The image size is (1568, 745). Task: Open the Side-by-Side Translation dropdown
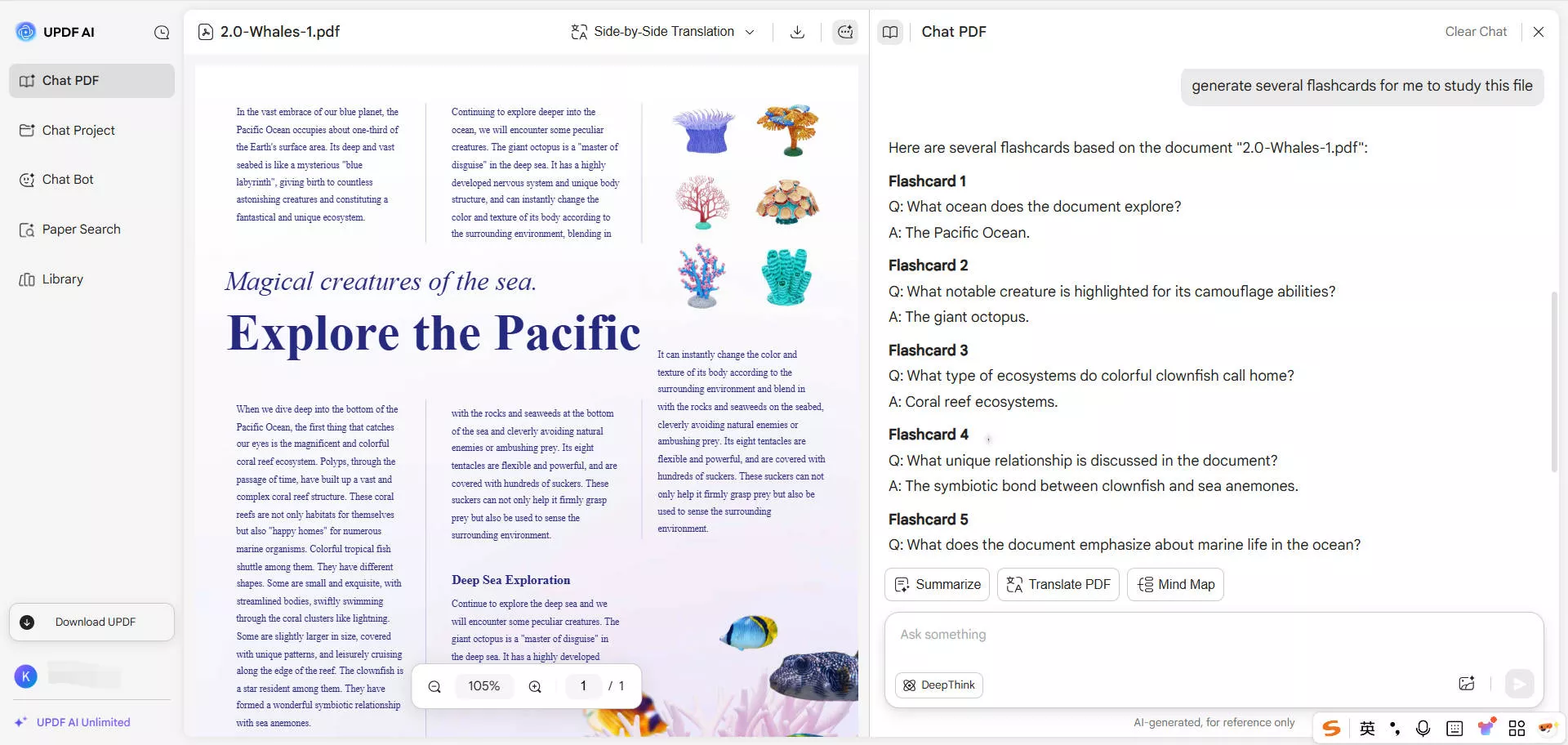662,32
